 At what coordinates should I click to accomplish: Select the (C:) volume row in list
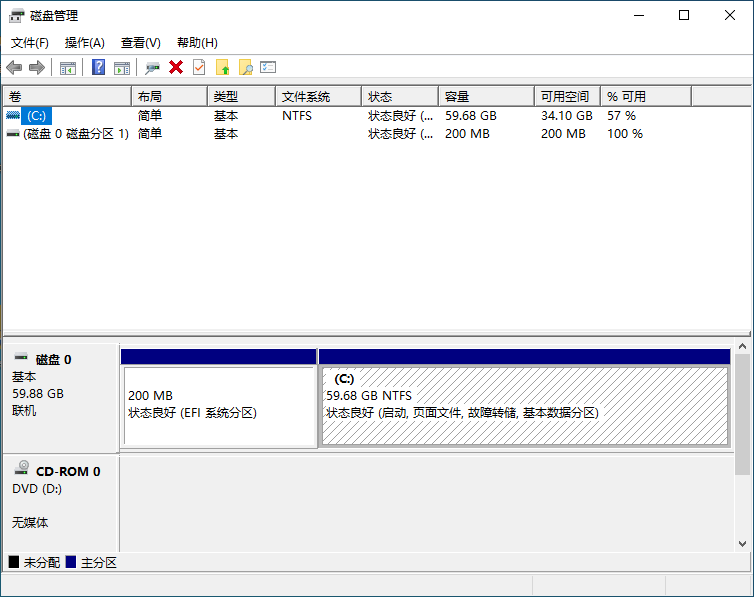tap(37, 116)
